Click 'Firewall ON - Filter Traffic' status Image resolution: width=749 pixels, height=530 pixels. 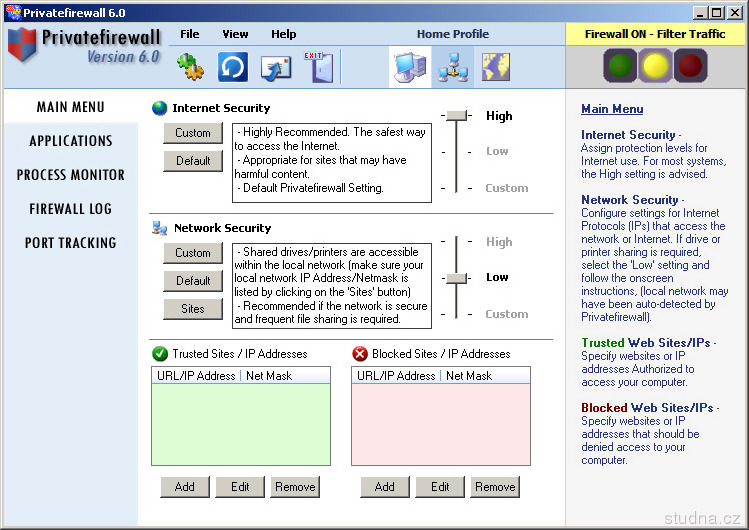(655, 34)
